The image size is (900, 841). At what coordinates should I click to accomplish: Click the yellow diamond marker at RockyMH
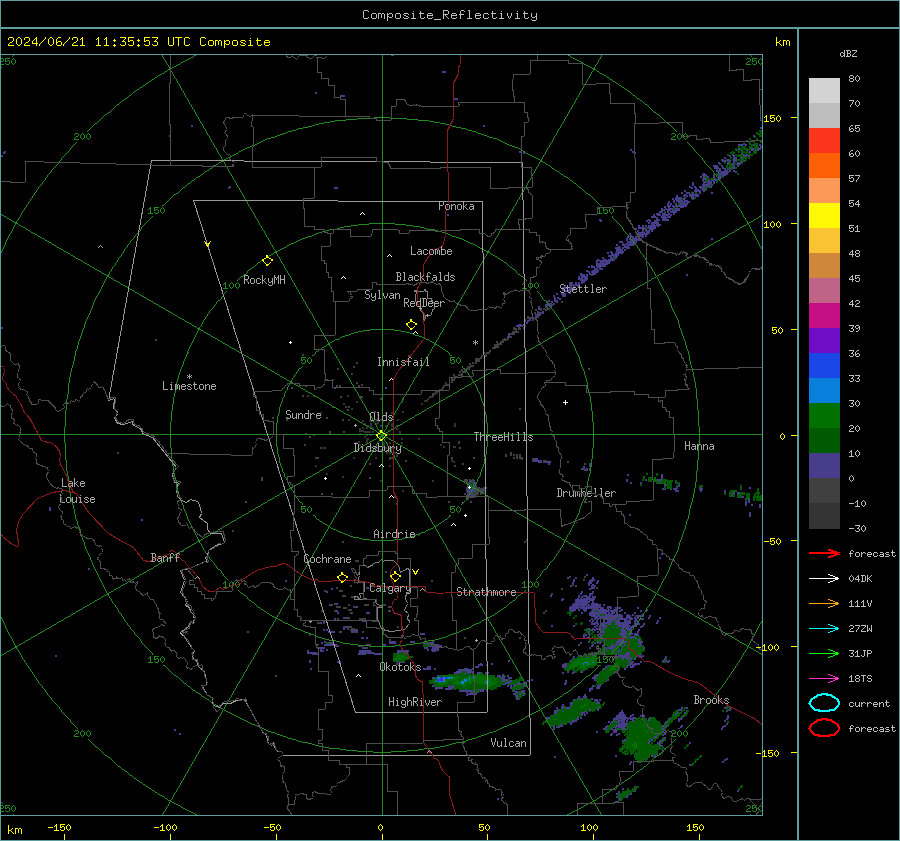[267, 261]
